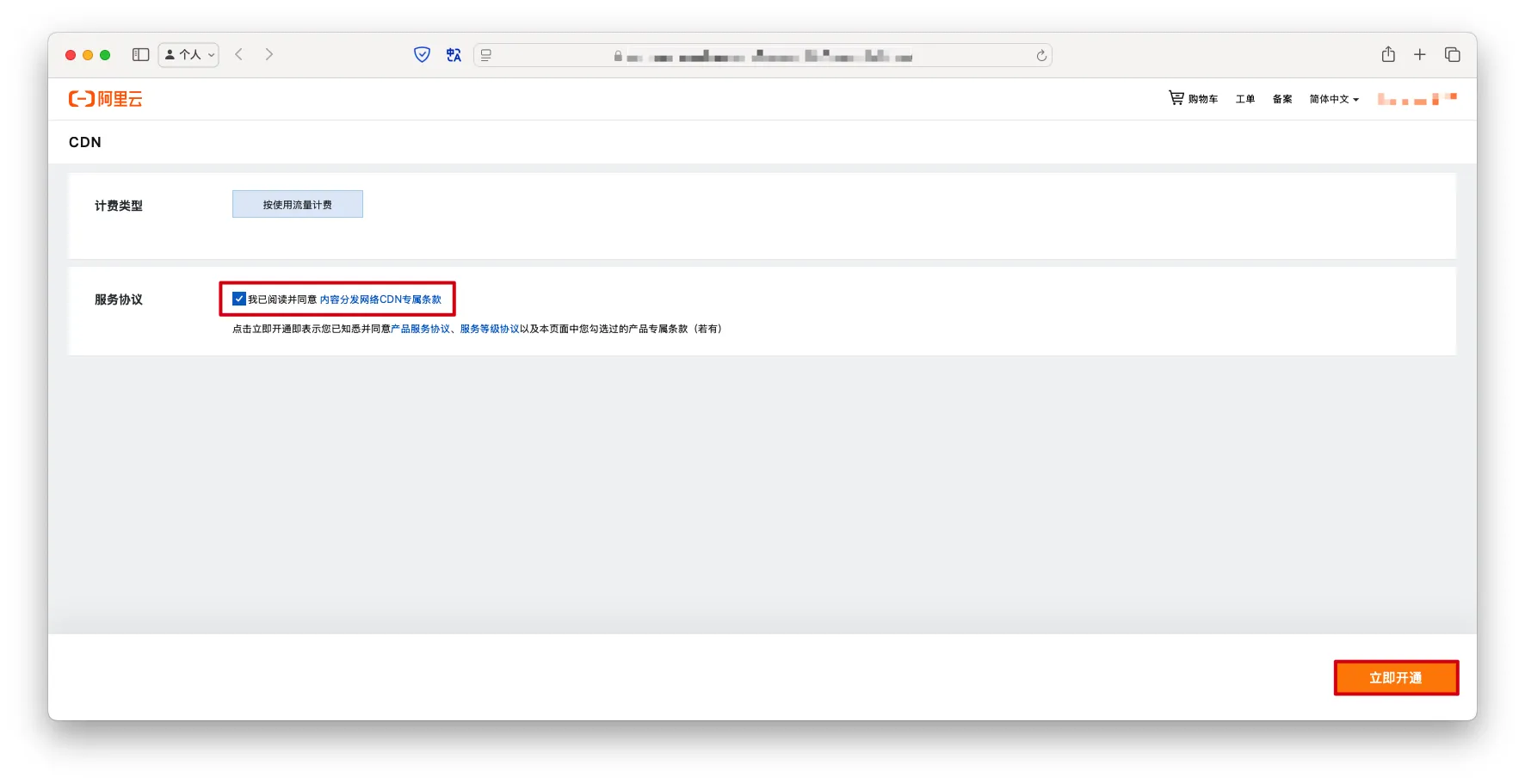
Task: Select 按使用流量计费 billing type
Action: pyautogui.click(x=298, y=204)
